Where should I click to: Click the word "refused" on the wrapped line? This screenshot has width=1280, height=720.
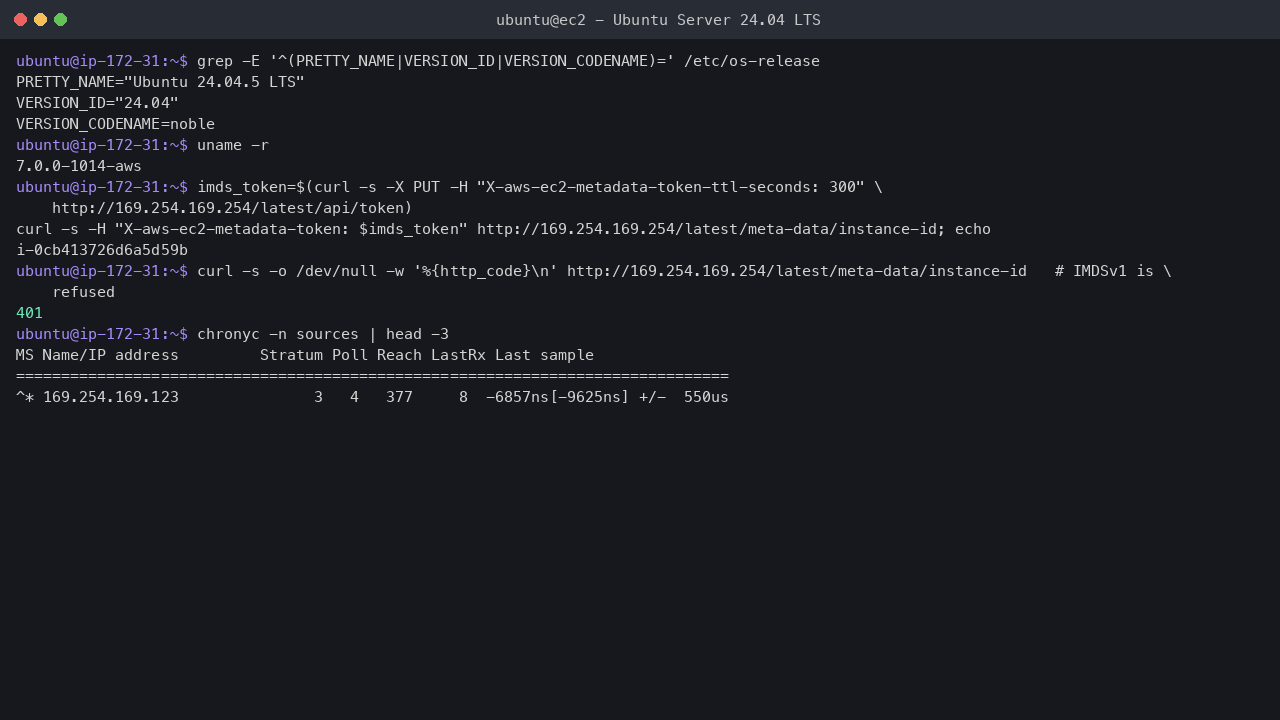(83, 292)
